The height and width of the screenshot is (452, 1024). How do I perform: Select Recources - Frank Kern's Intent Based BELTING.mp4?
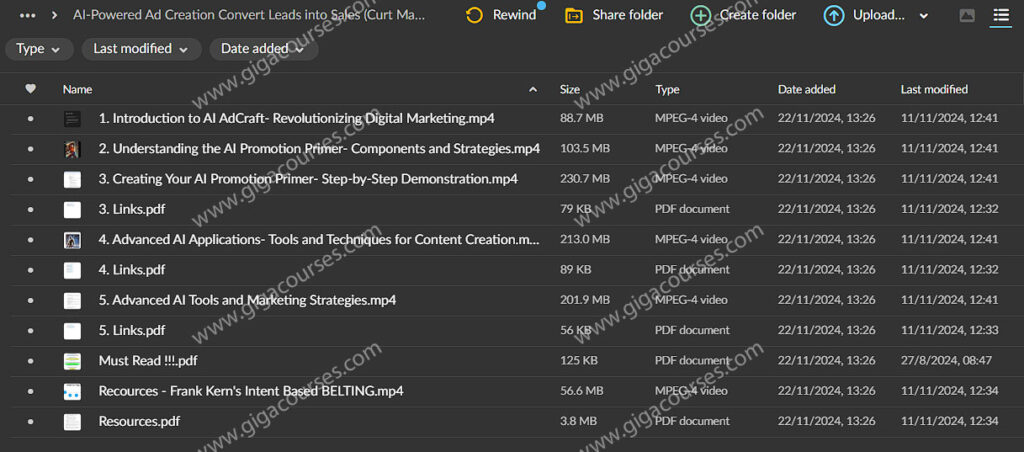tap(251, 391)
